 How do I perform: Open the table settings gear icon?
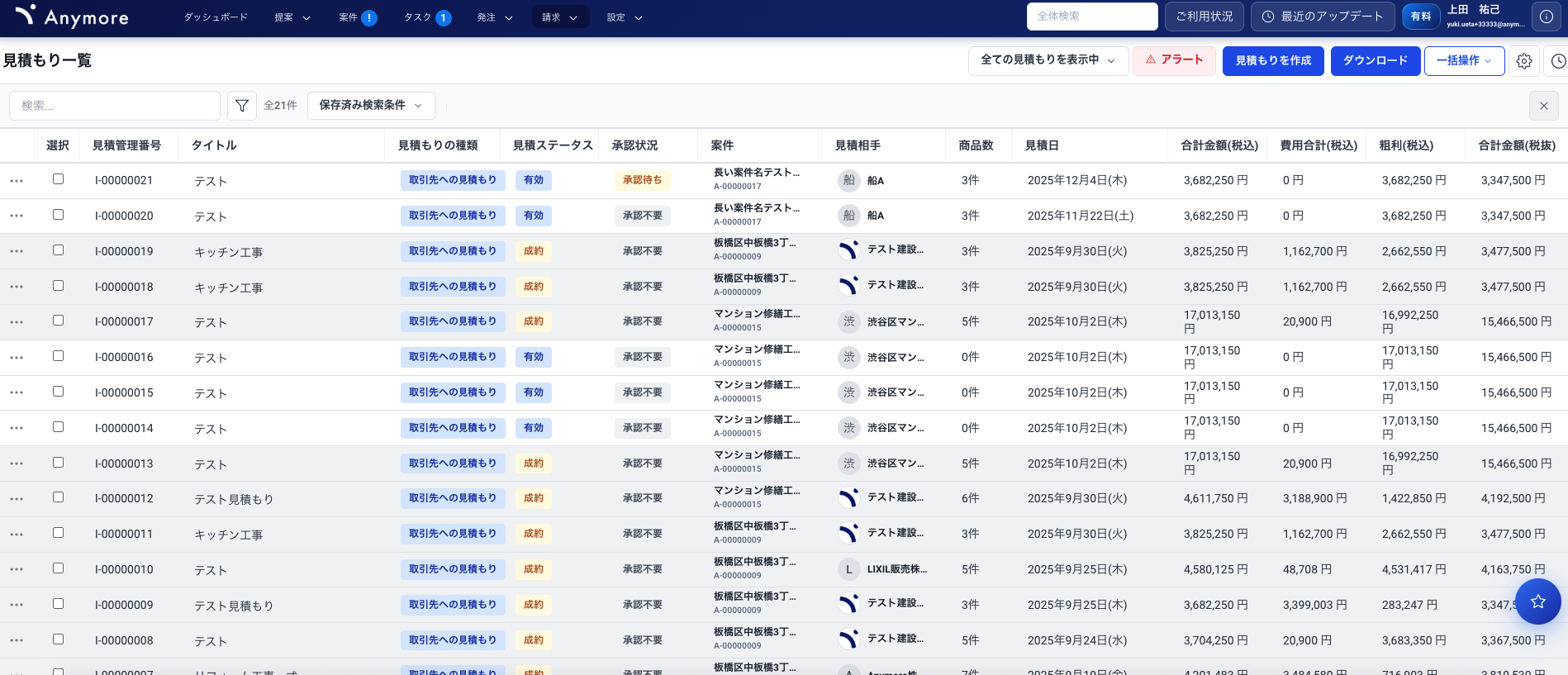(1524, 61)
